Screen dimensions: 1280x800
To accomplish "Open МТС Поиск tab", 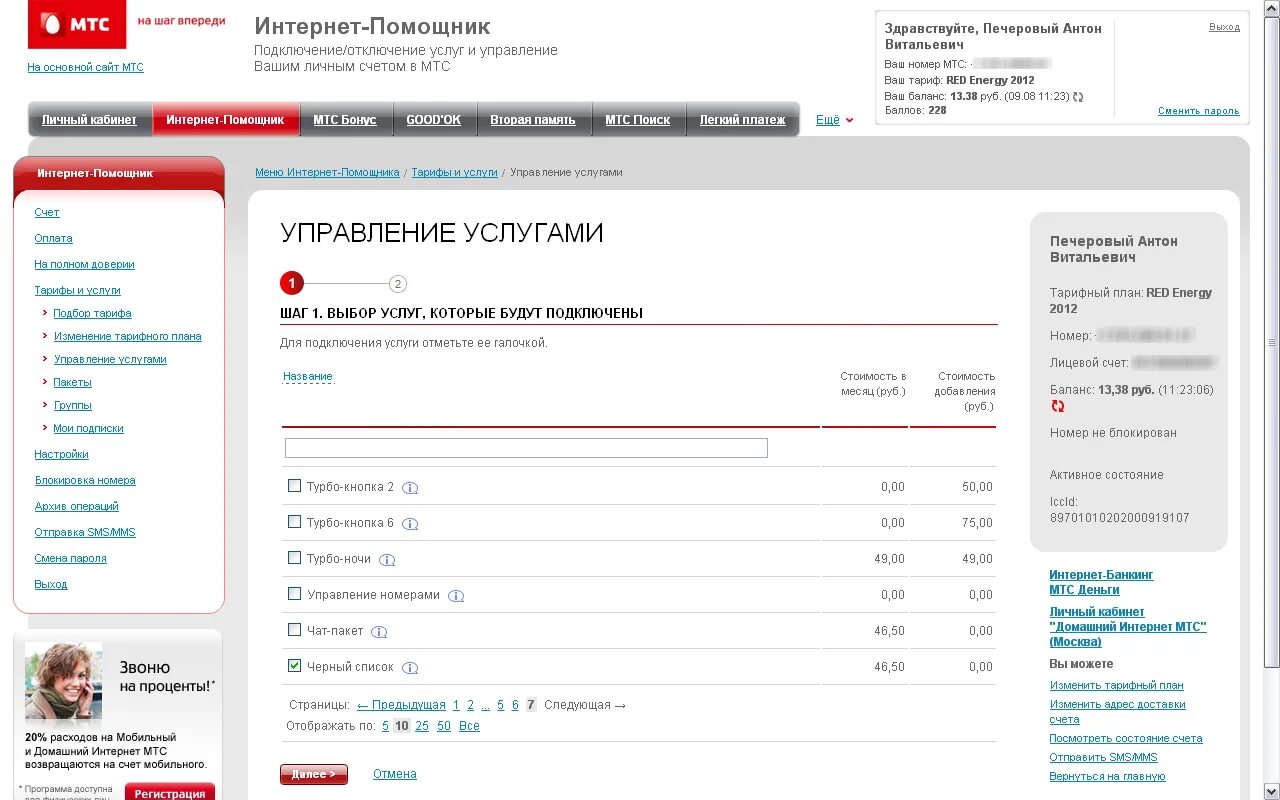I will point(637,120).
